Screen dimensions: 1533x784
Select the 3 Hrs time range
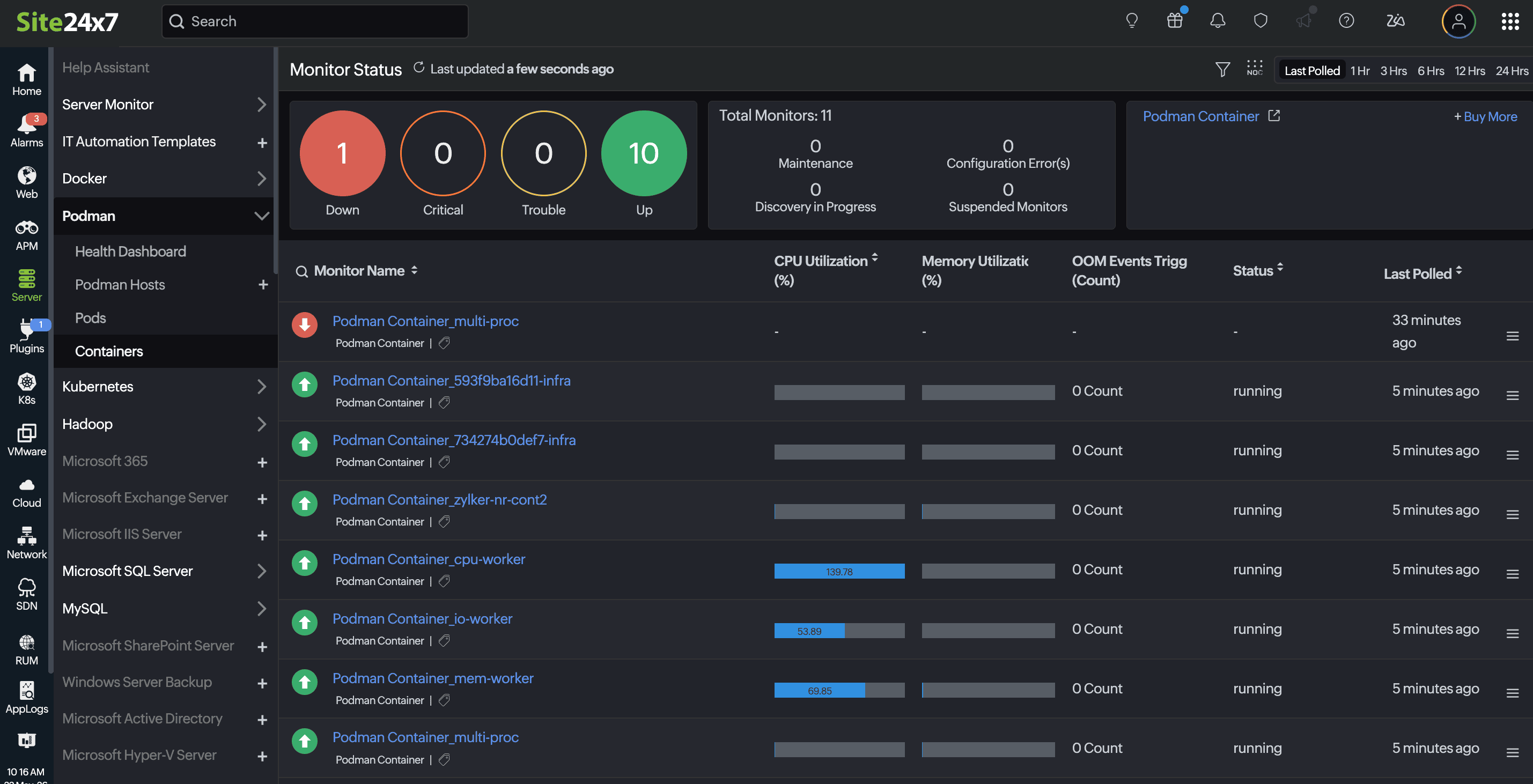(1393, 70)
